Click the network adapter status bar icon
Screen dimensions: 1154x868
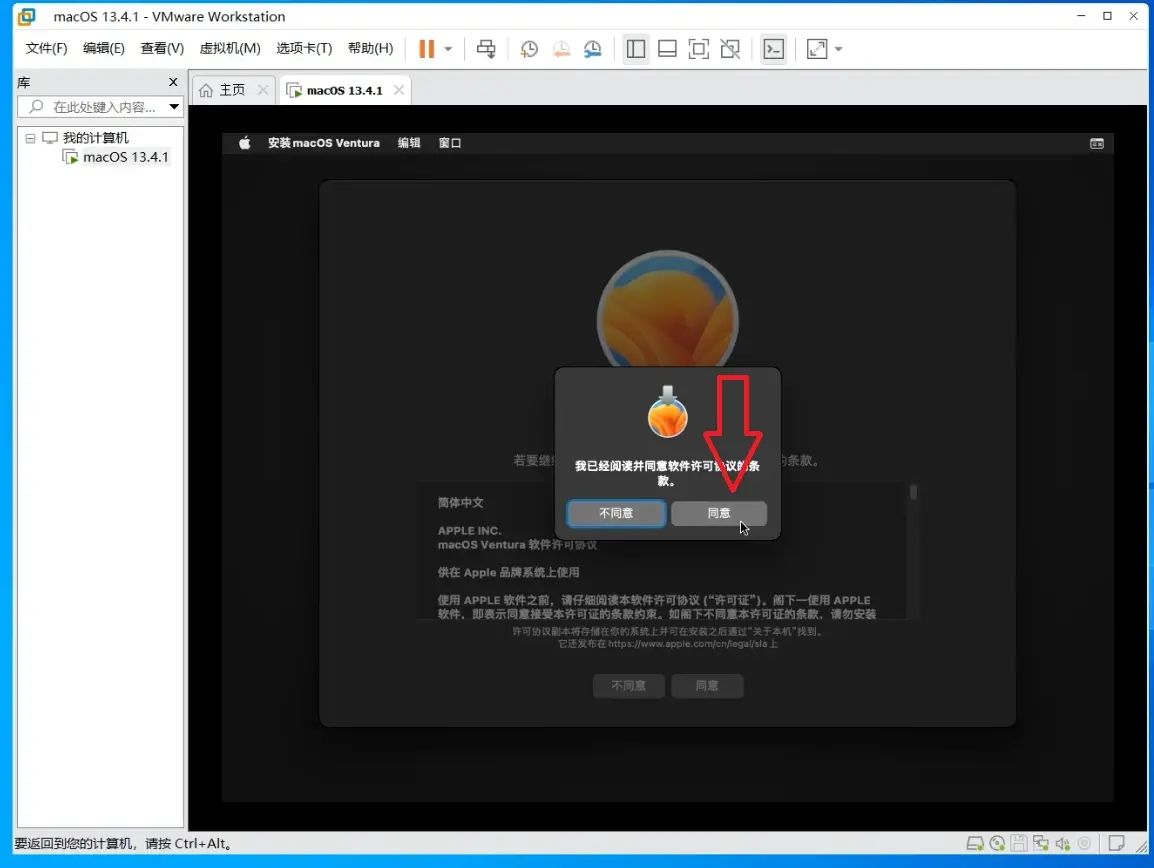(1041, 843)
